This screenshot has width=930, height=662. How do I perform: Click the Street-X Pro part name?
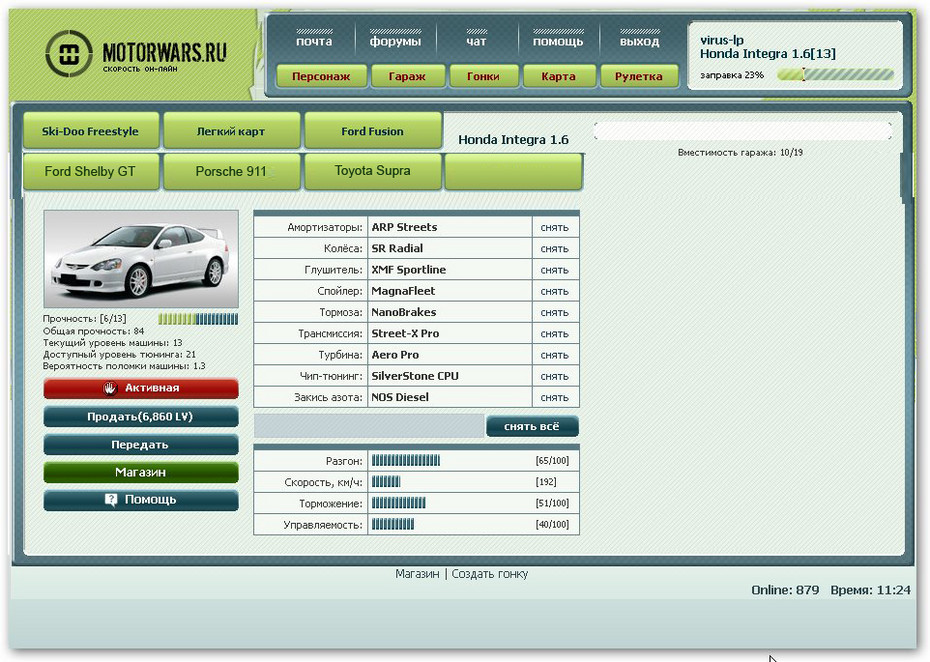(405, 333)
